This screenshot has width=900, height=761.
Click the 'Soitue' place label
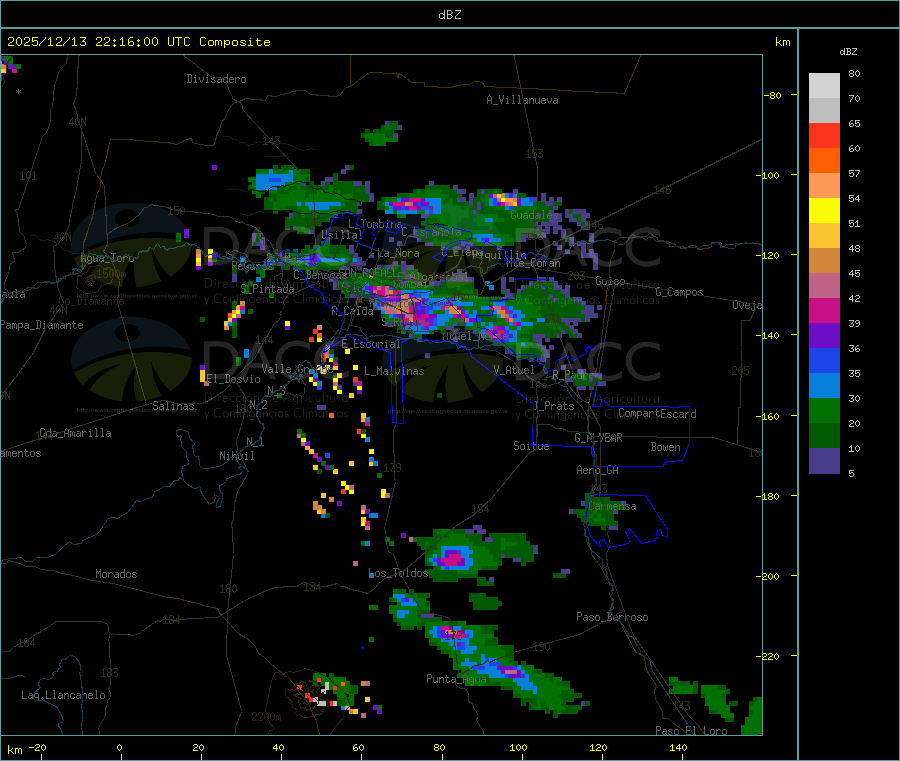point(531,446)
